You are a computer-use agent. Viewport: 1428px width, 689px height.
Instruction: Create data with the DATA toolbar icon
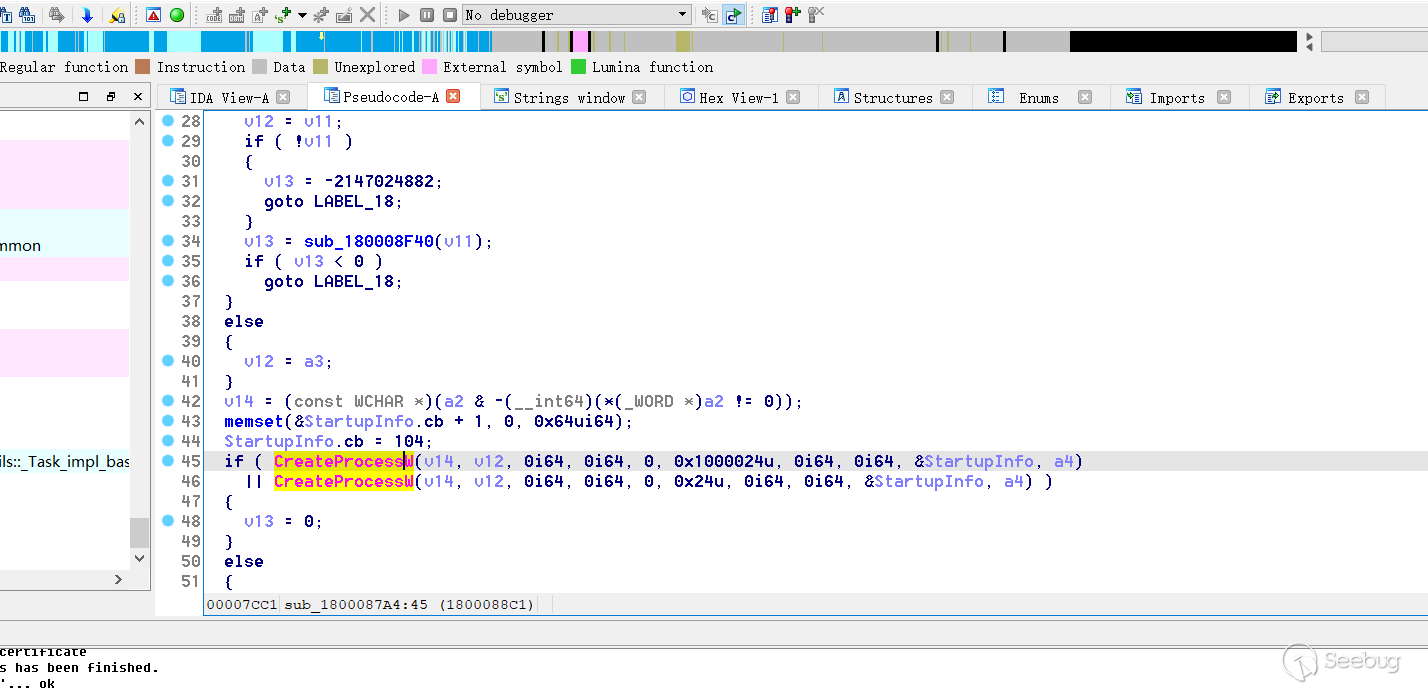238,14
